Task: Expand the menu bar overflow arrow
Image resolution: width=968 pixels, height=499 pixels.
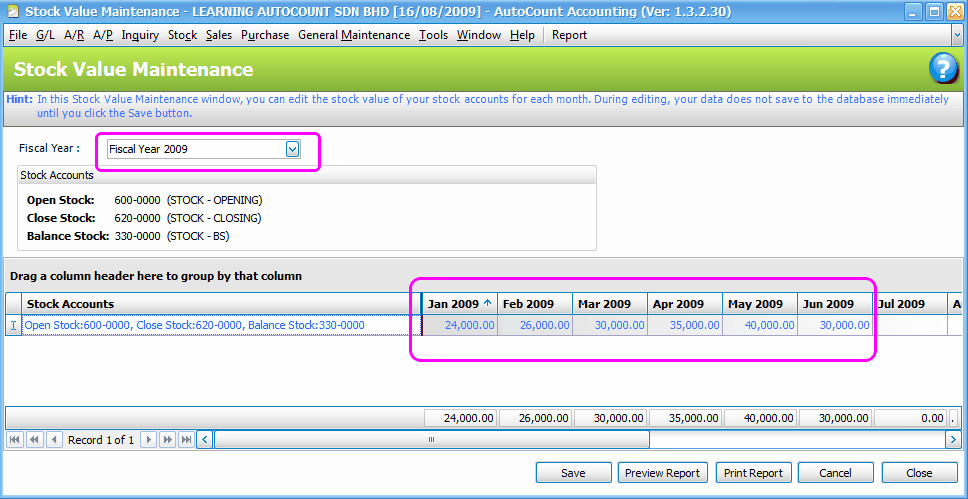Action: [x=957, y=35]
